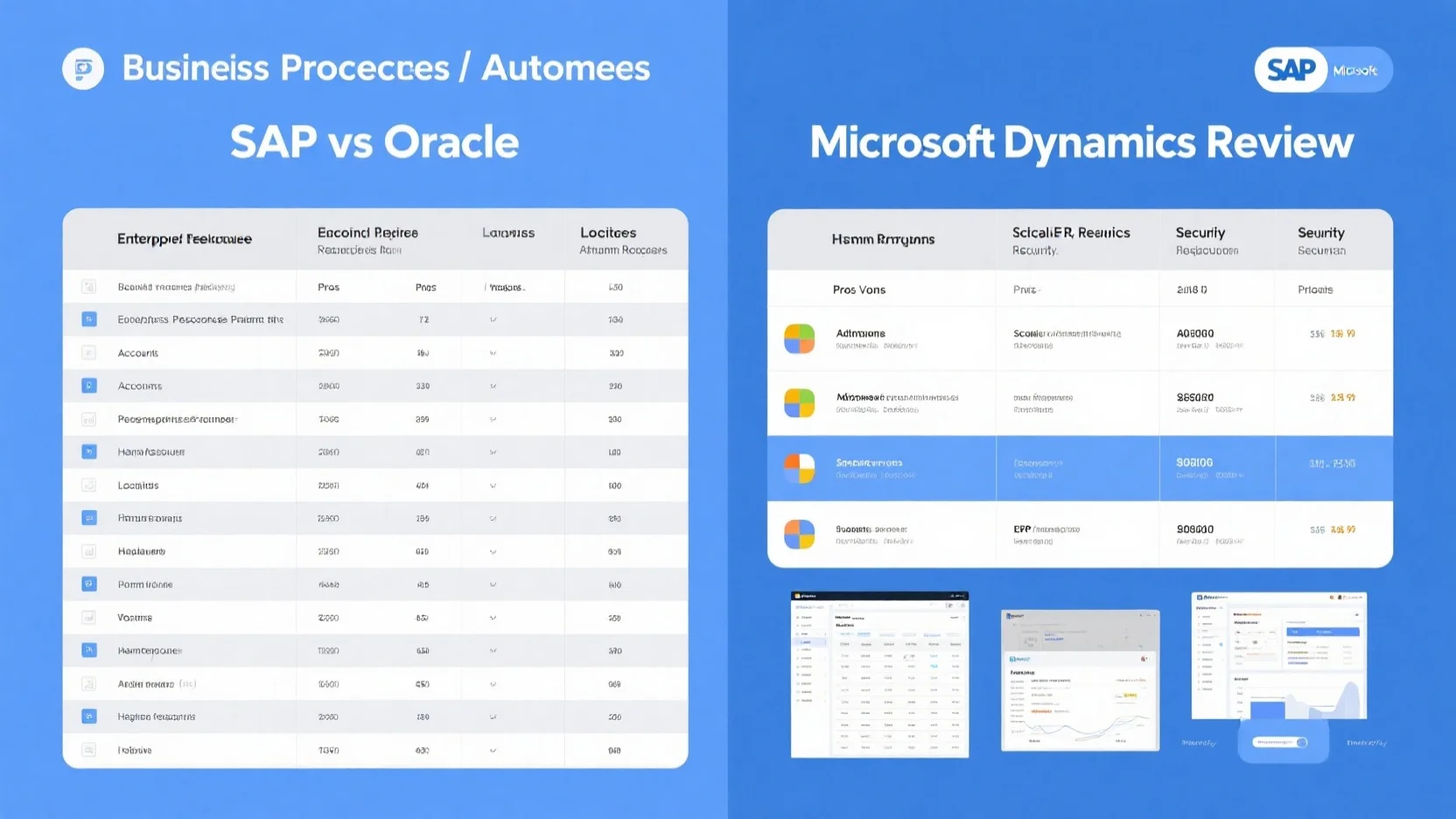Click the A06000 value in Adtmoione row
The image size is (1456, 819).
click(x=1195, y=333)
